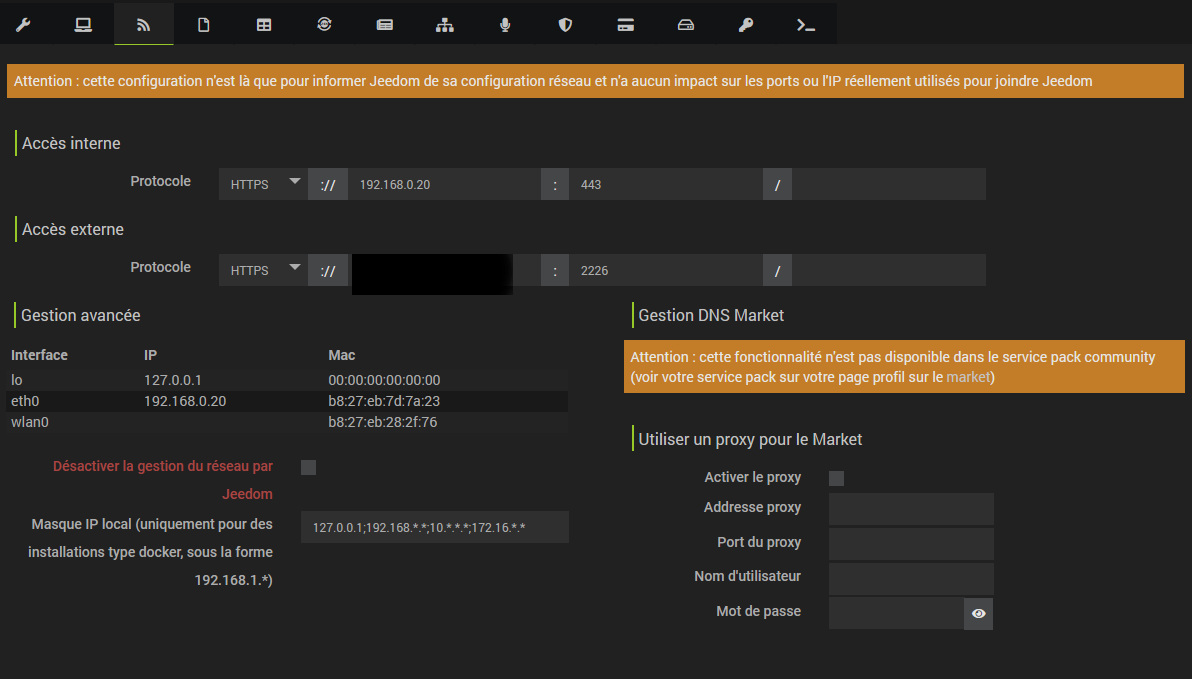The height and width of the screenshot is (679, 1192).
Task: Reveal the proxy password with the eye toggle
Action: click(x=978, y=614)
